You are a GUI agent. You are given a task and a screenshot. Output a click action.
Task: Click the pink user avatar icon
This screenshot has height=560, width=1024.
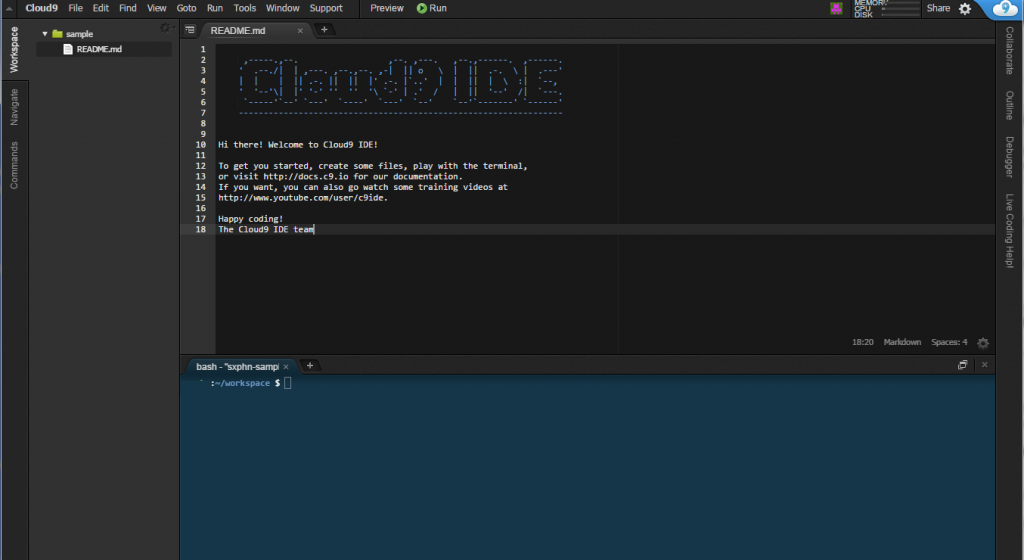click(x=836, y=8)
